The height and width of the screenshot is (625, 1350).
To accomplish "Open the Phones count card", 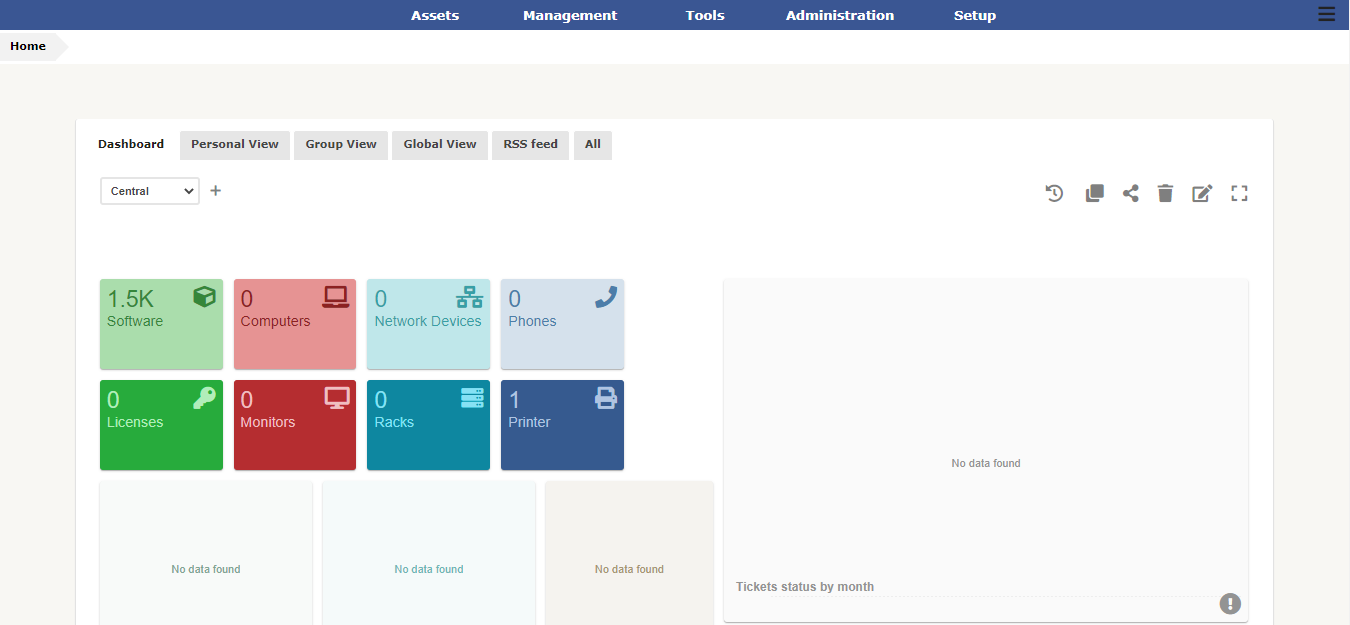I will click(x=562, y=324).
